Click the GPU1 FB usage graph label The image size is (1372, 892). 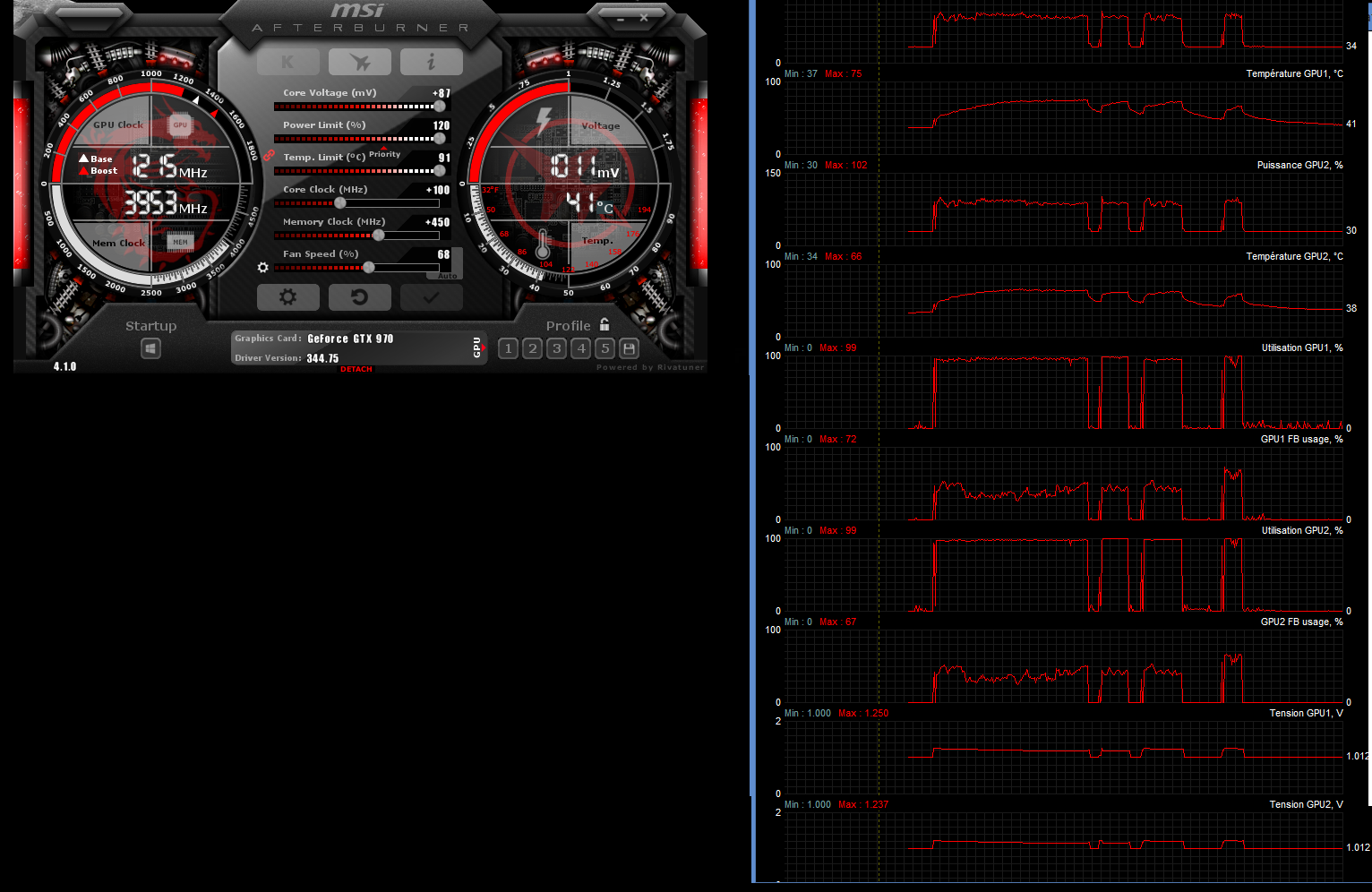1301,439
